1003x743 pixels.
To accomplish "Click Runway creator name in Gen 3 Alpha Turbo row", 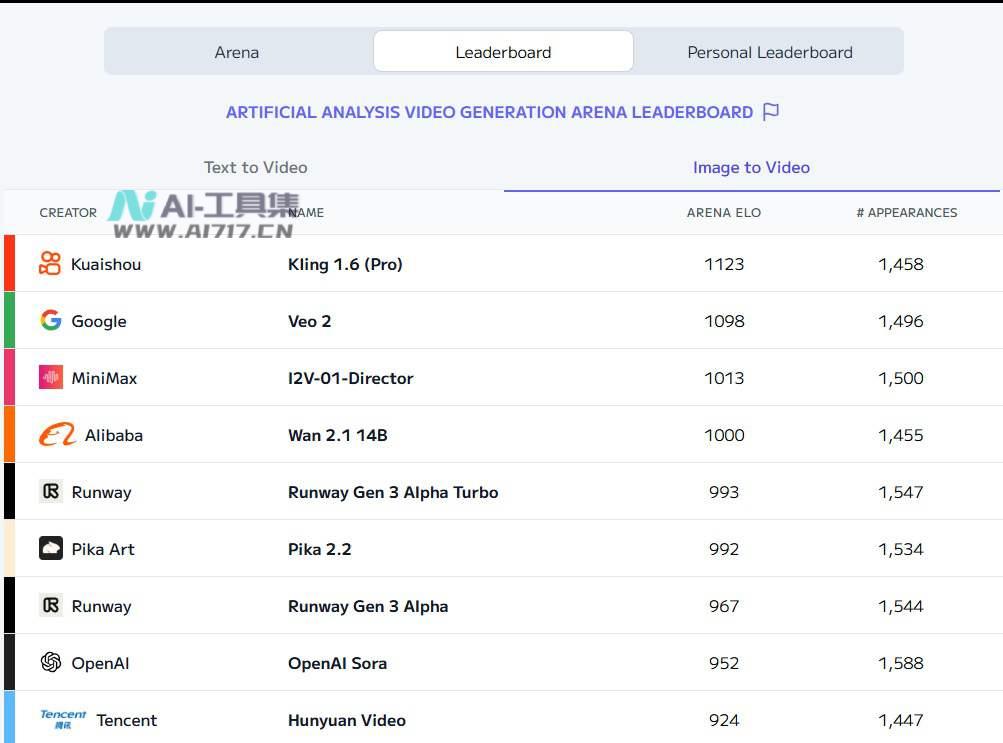I will tap(101, 492).
